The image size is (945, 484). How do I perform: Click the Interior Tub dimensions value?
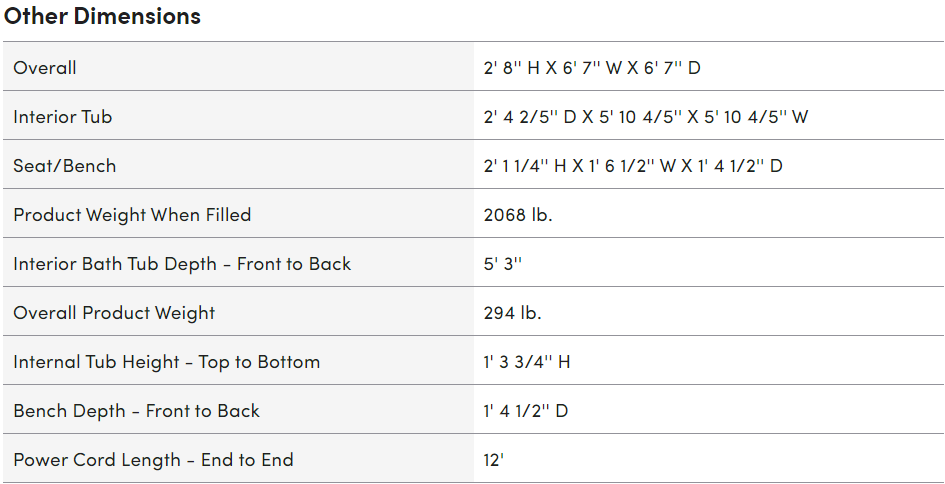[x=645, y=117]
